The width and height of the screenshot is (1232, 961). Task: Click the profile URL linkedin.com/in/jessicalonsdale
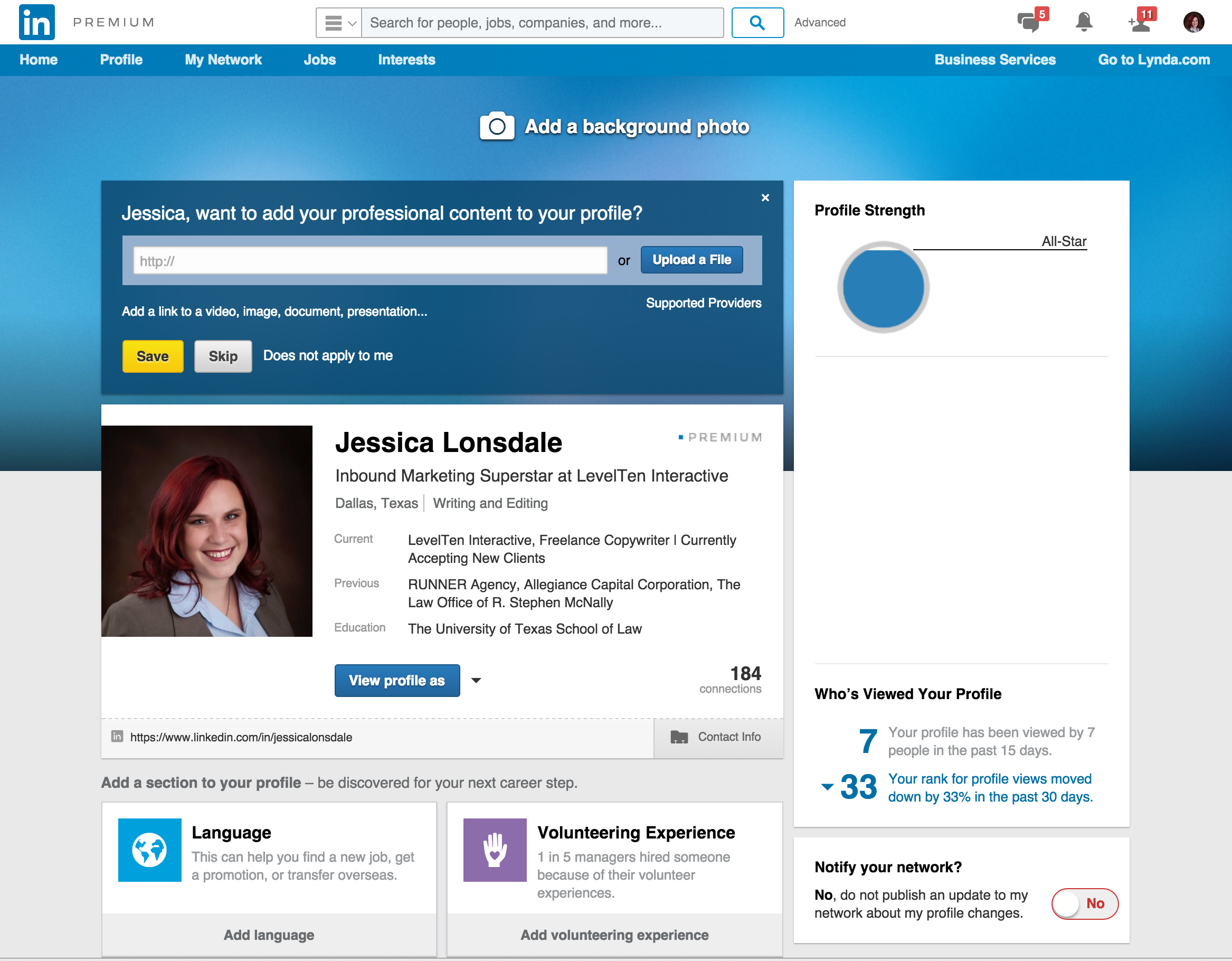(x=241, y=737)
